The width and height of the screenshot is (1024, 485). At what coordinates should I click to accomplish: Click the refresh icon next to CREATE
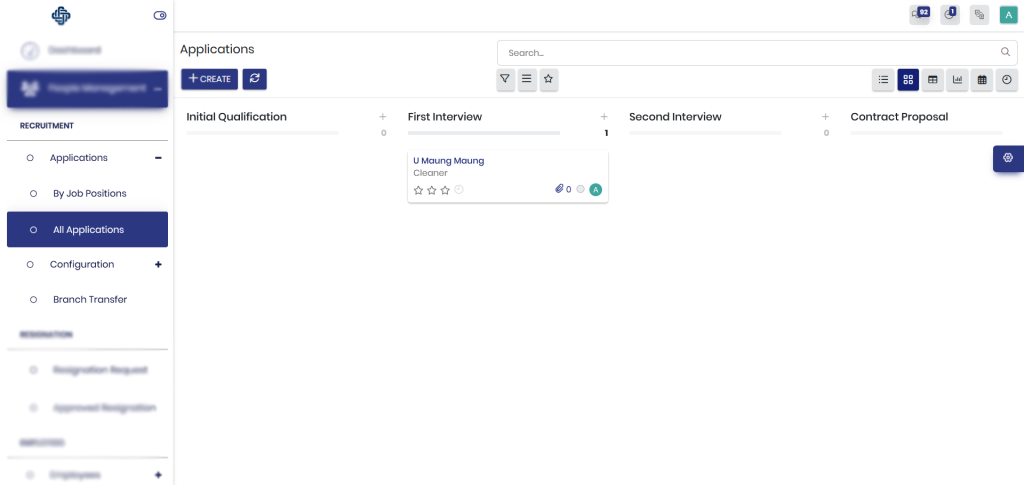(x=255, y=79)
